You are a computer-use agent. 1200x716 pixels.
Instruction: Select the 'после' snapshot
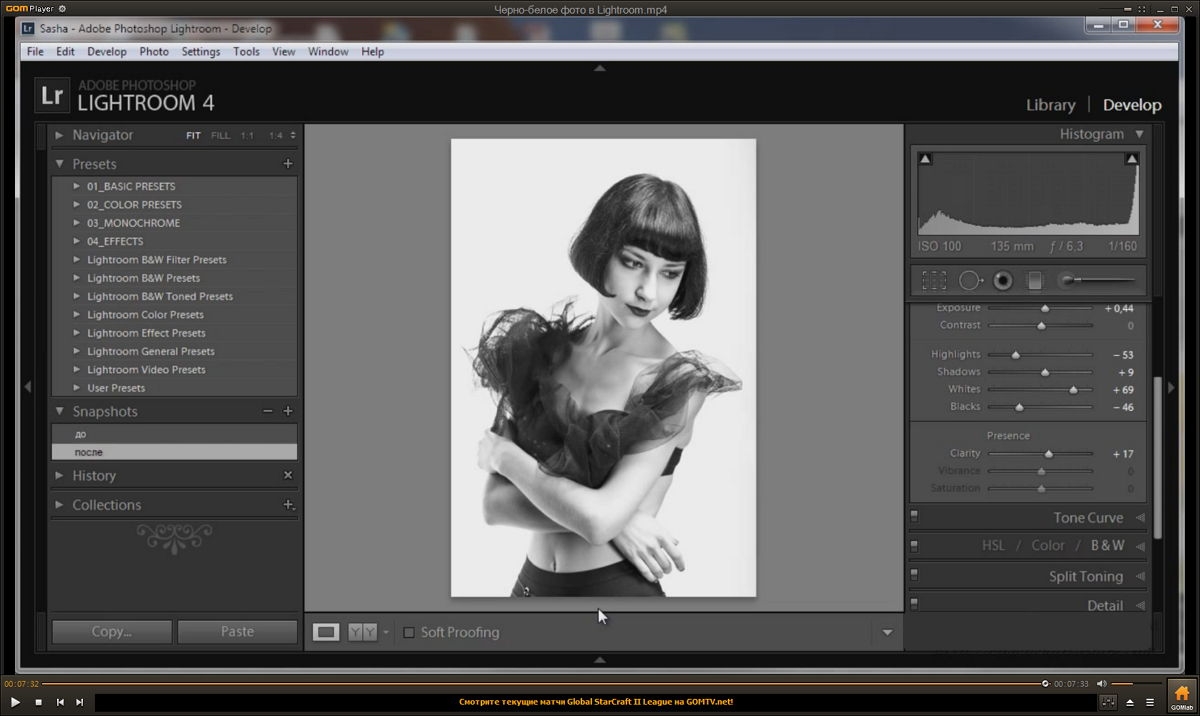pyautogui.click(x=174, y=452)
